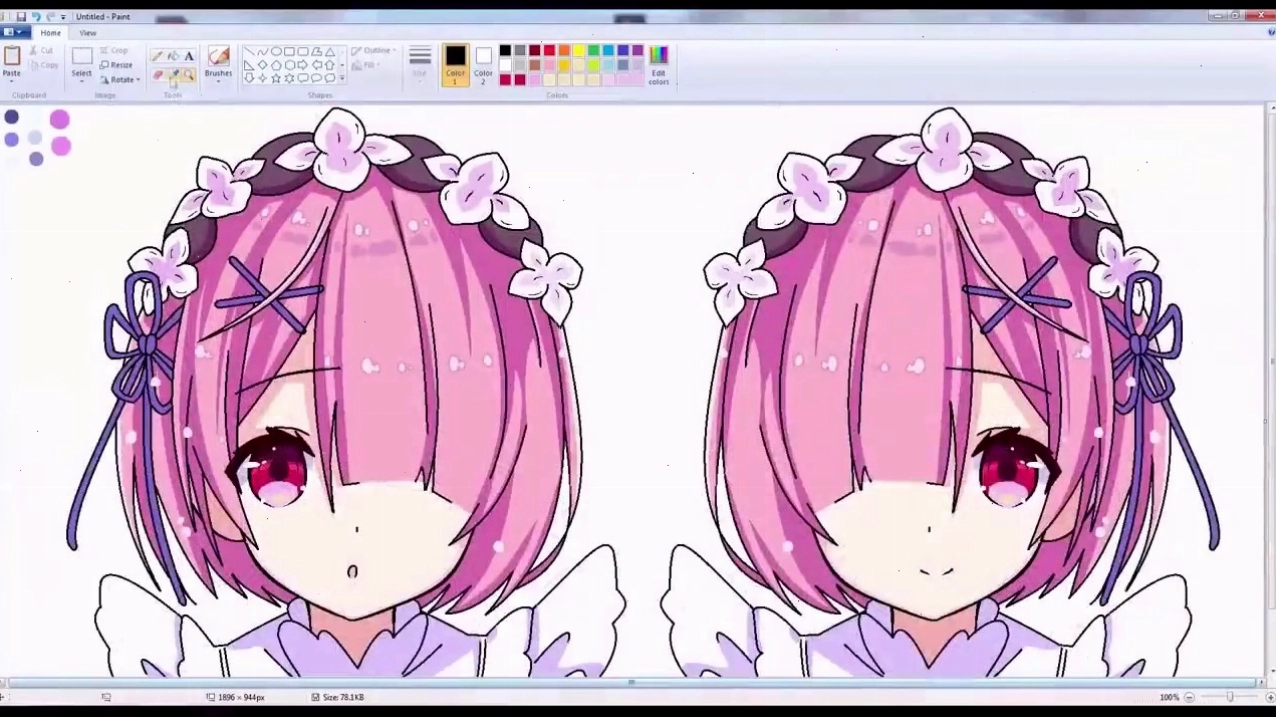Pick the white palette swatch
1276x718 pixels.
pos(505,65)
